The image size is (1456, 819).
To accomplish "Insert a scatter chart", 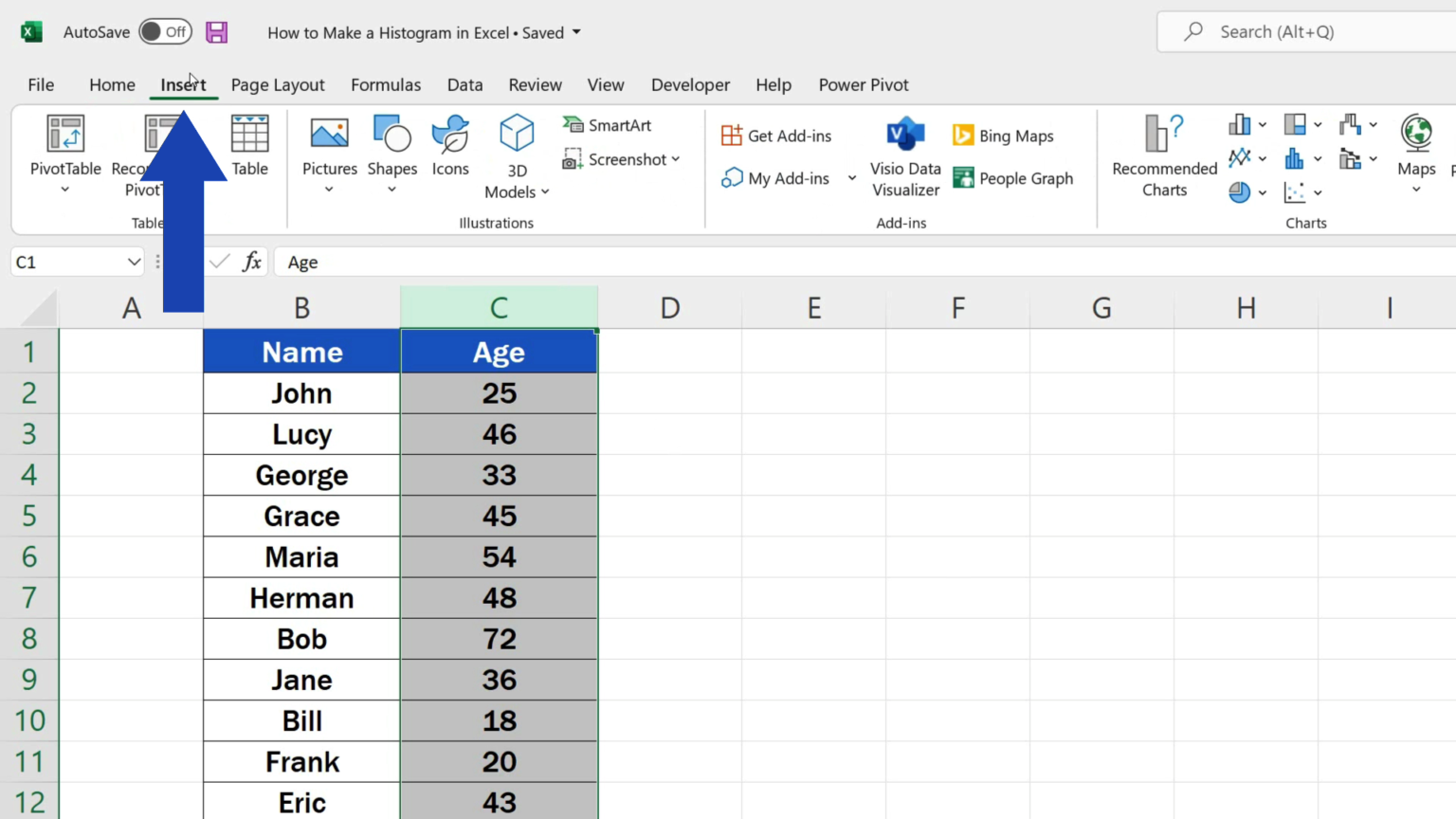I will (x=1295, y=191).
